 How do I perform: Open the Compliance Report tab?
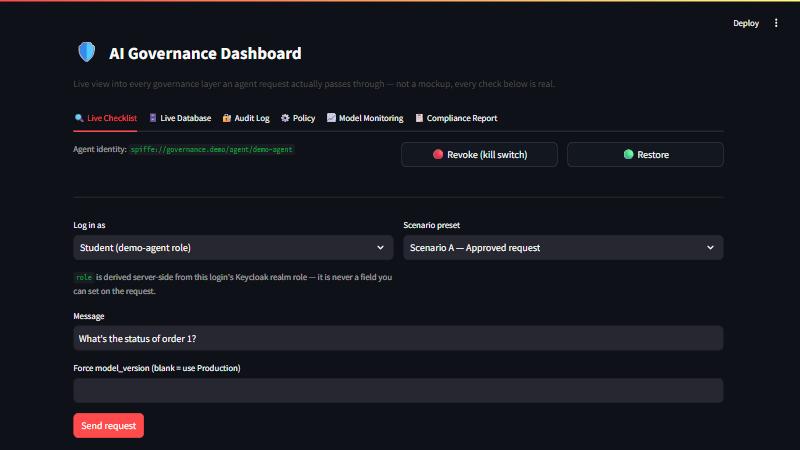pyautogui.click(x=456, y=118)
